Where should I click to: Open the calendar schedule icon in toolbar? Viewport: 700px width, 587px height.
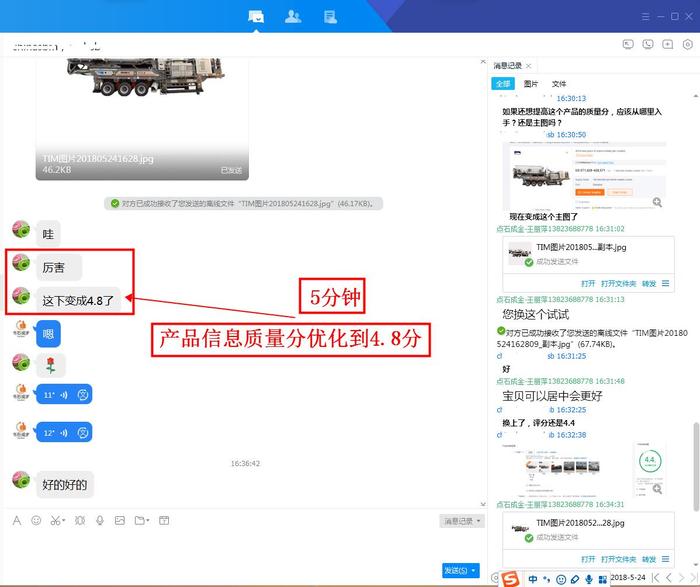tap(164, 520)
